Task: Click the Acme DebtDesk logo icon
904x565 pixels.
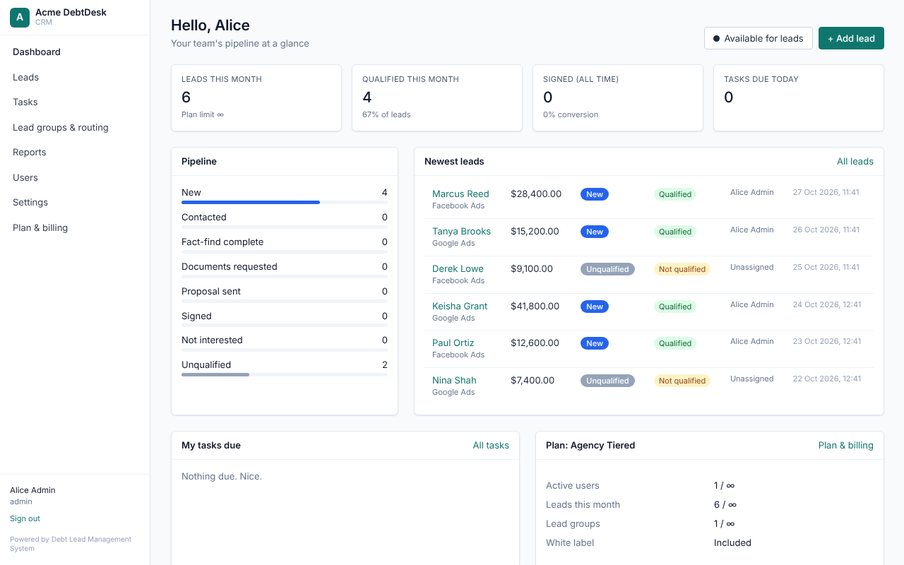Action: coord(20,17)
